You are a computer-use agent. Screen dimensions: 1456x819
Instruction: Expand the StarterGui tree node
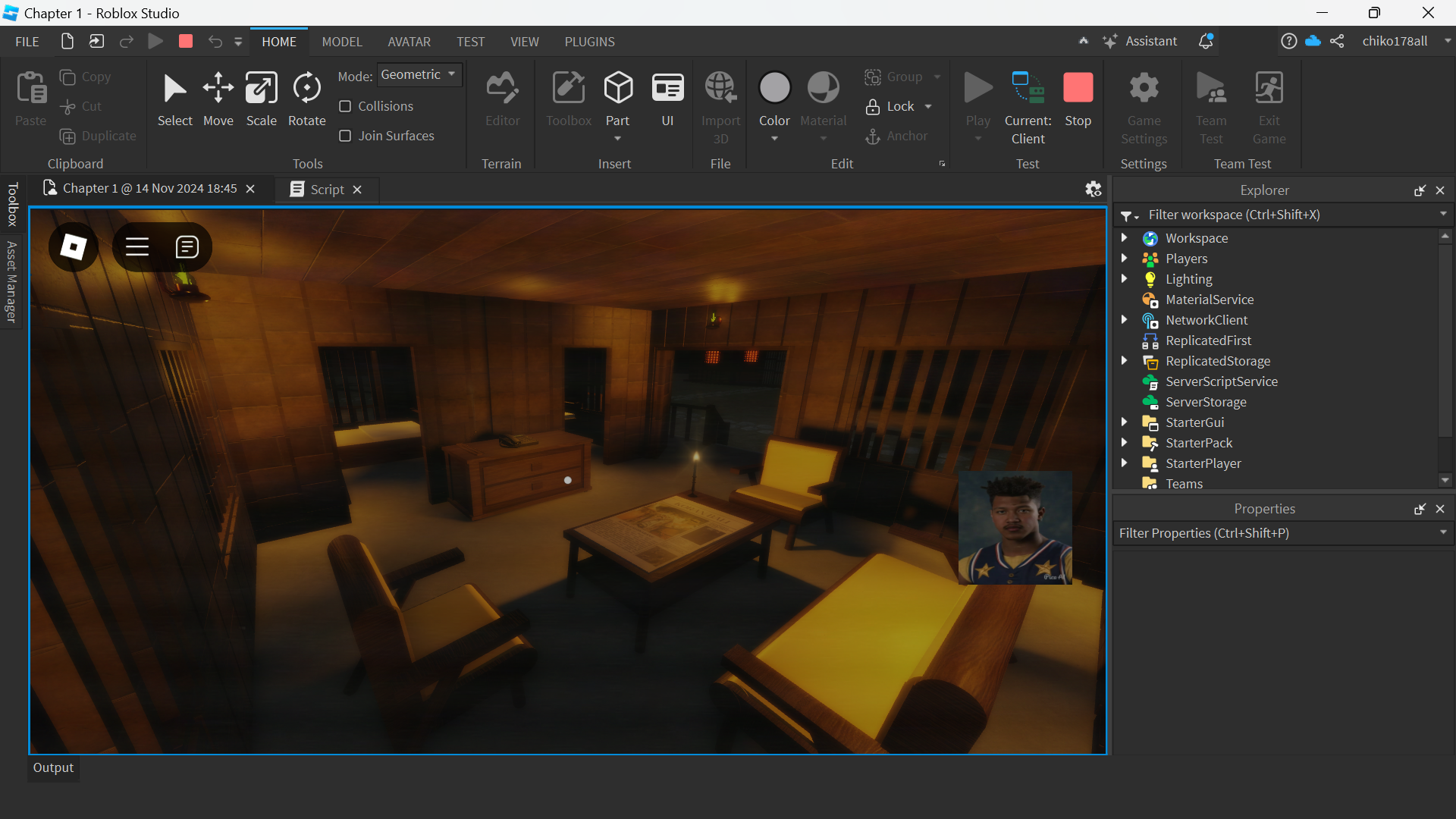[1125, 422]
